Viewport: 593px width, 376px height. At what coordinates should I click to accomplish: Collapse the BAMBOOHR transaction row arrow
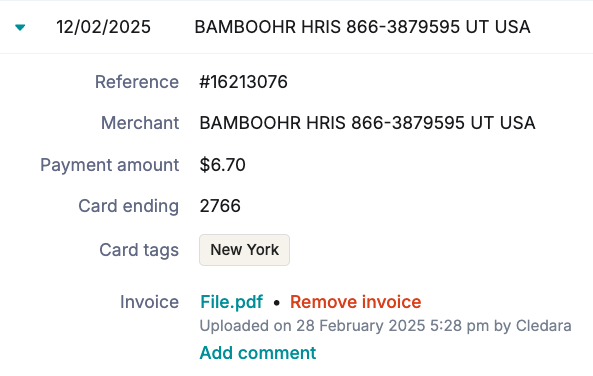[x=20, y=27]
